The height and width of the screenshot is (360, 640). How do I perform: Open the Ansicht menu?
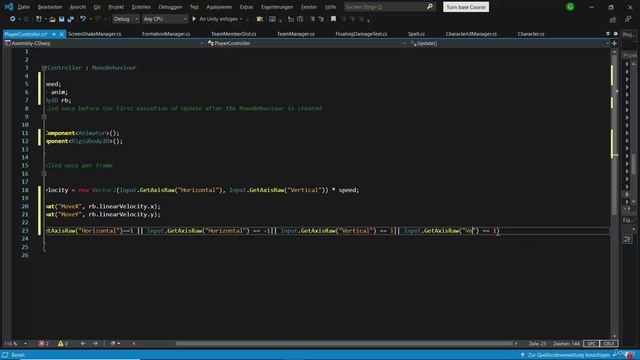pos(78,7)
